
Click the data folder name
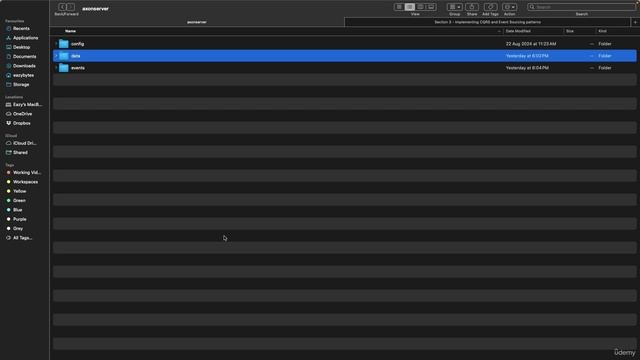tap(76, 56)
